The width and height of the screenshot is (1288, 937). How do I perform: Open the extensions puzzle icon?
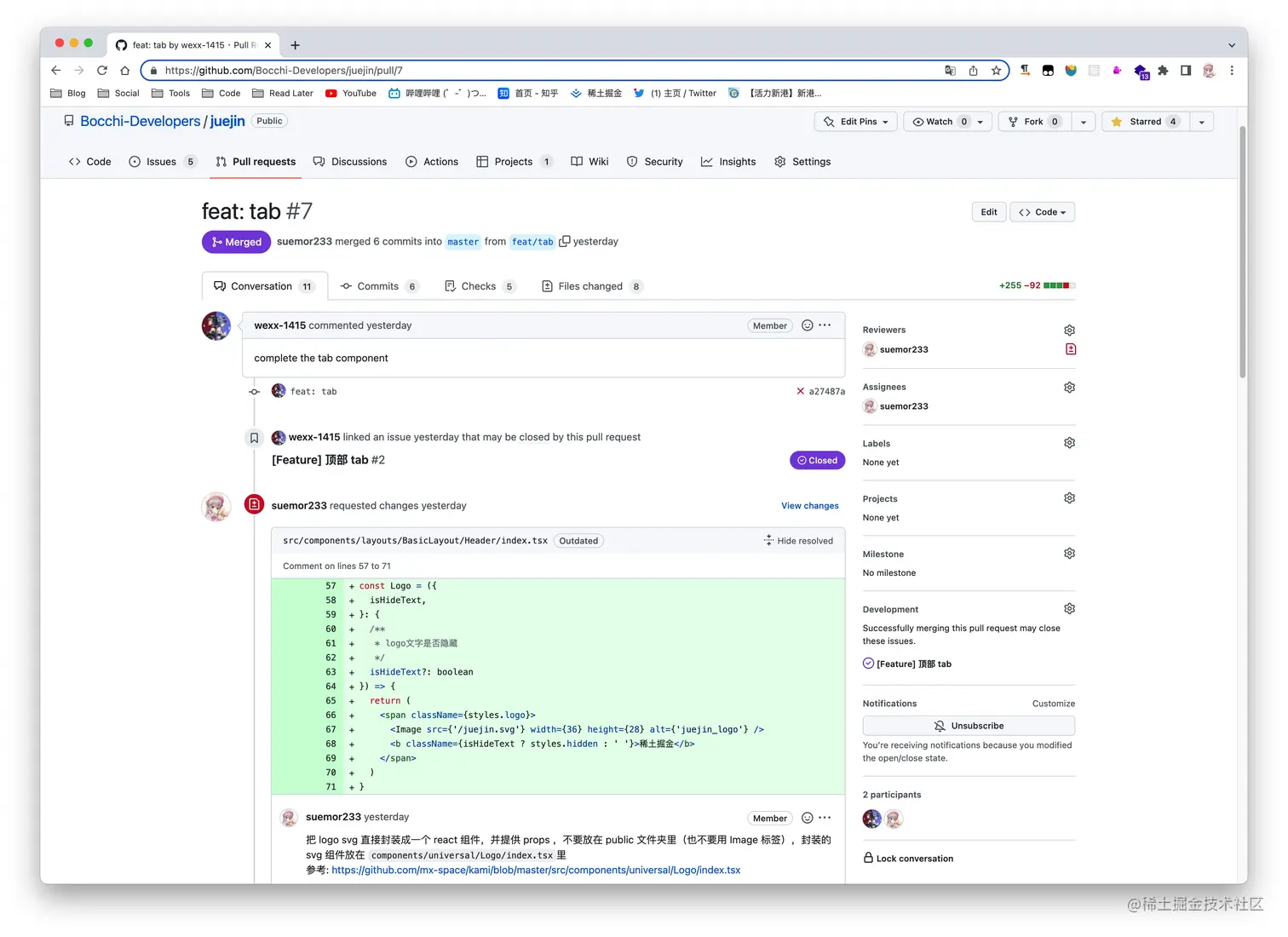[1163, 71]
